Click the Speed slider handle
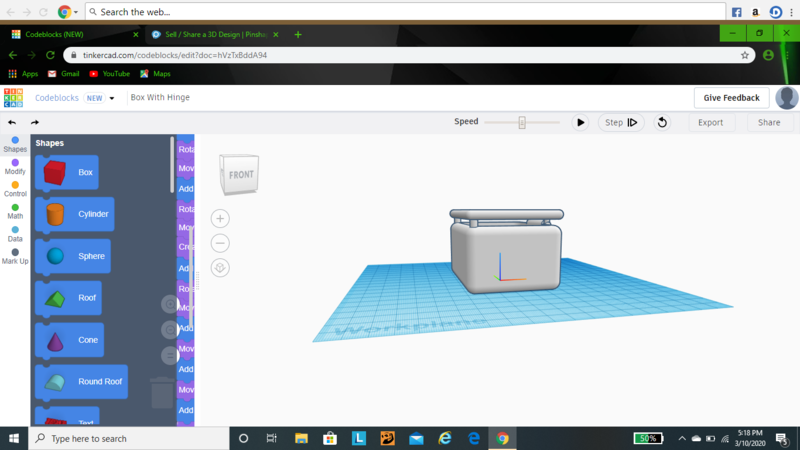 click(522, 122)
